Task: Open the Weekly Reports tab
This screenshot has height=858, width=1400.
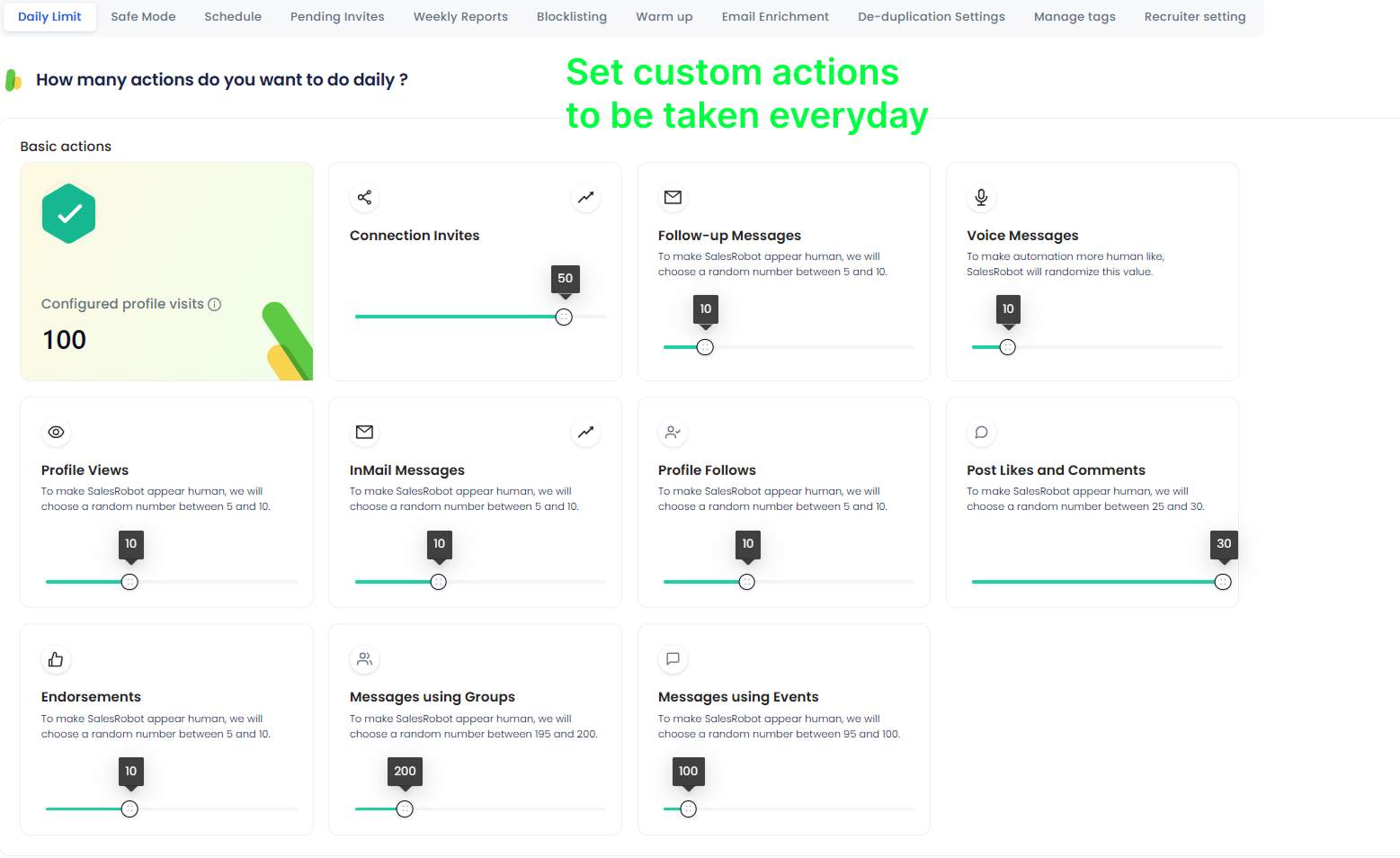Action: pos(459,16)
